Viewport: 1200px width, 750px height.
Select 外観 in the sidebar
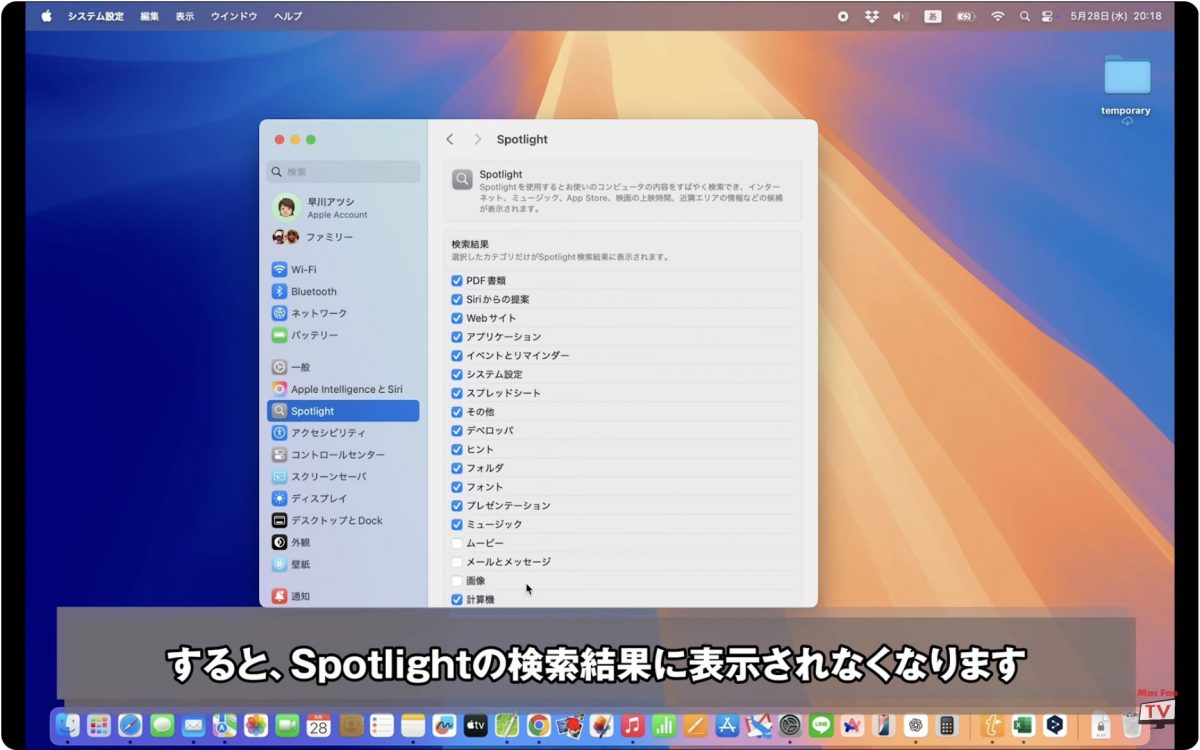click(x=343, y=542)
